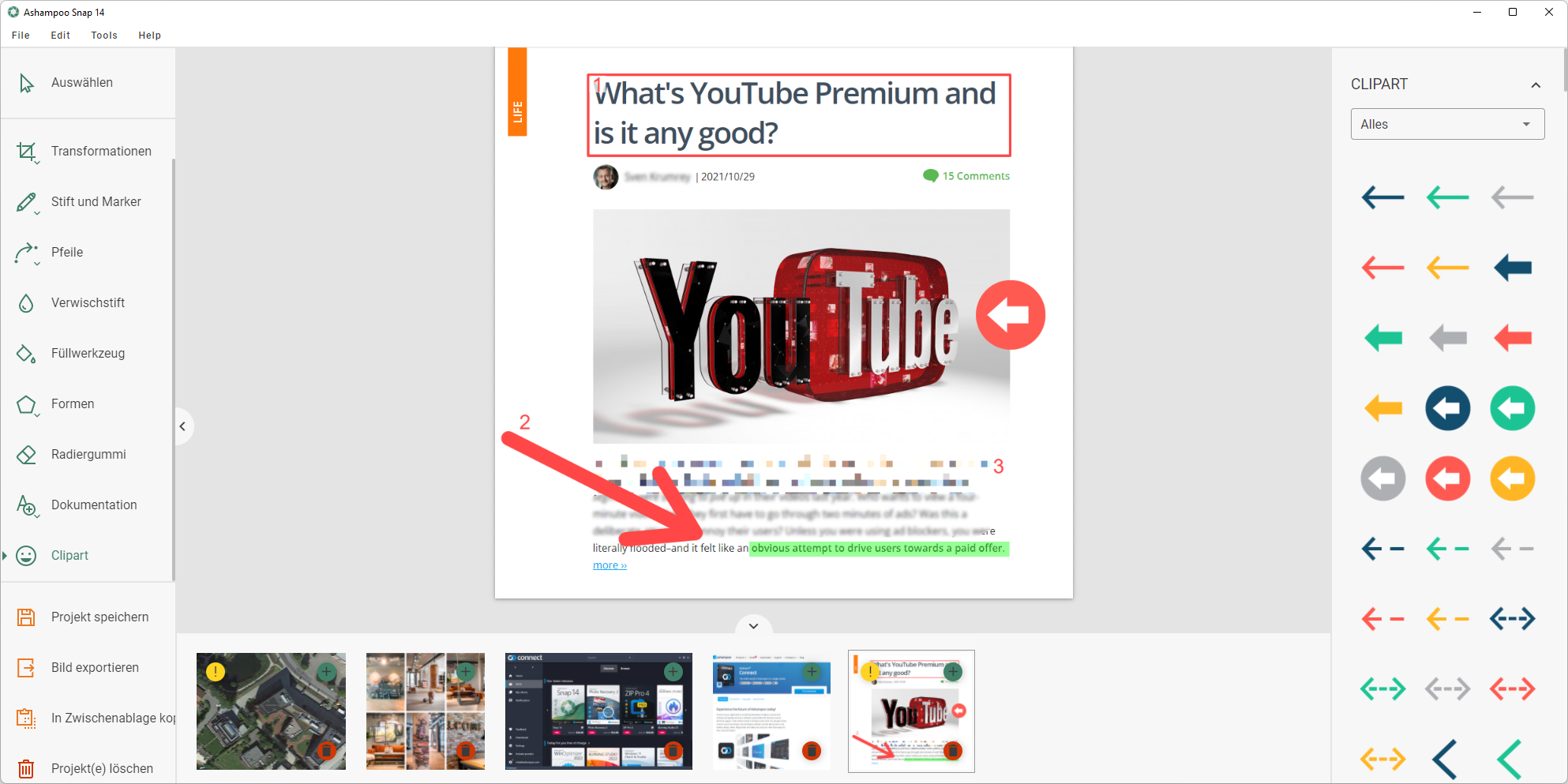Insert the teal dashed double-headed arrow clipart
The width and height of the screenshot is (1568, 784).
tap(1383, 688)
